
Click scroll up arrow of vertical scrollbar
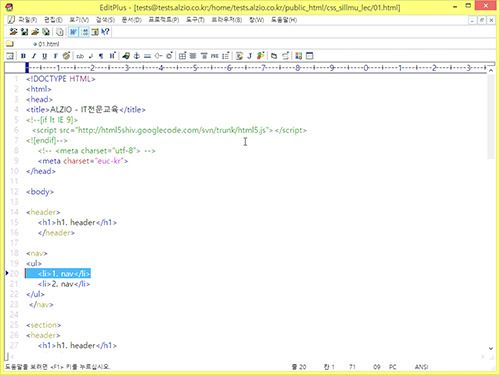(491, 70)
